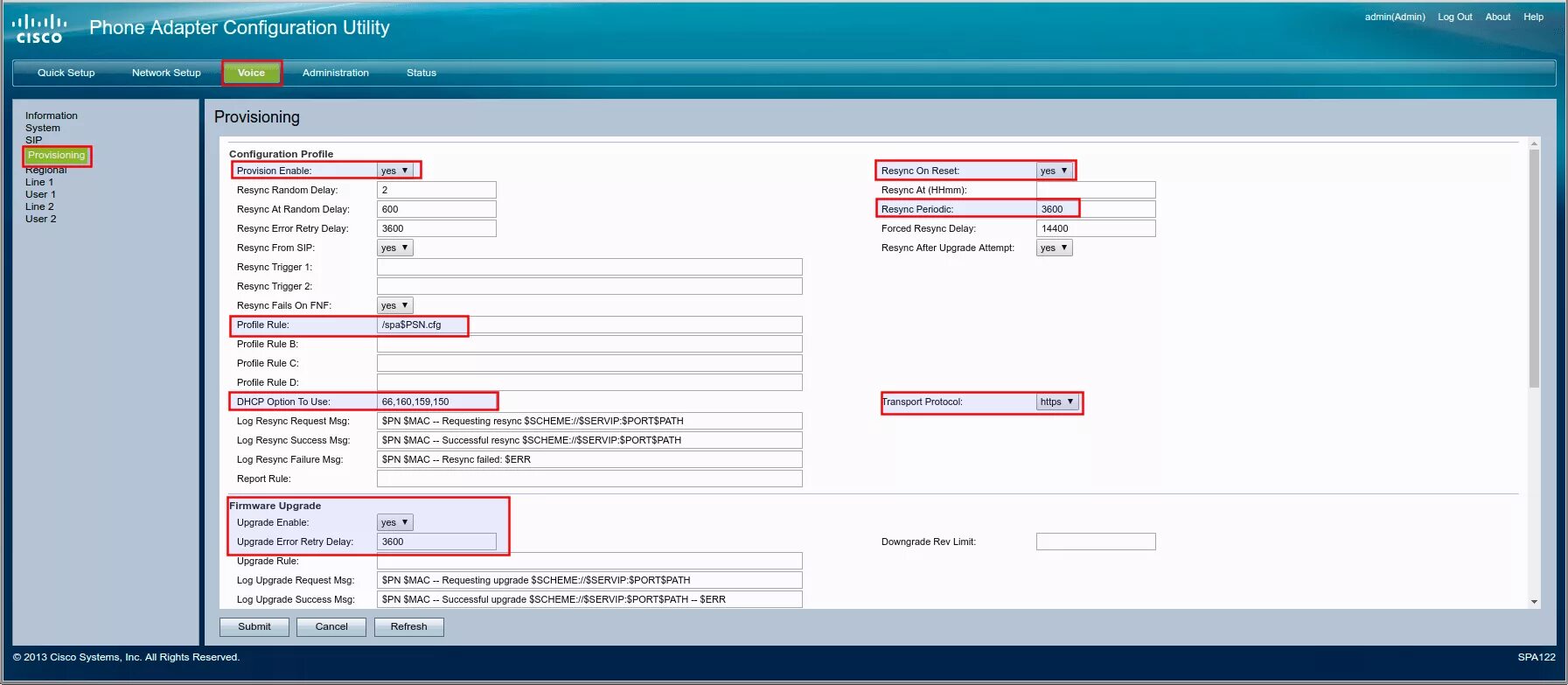
Task: Click the vertical scrollbar thumb
Action: pos(1534,268)
